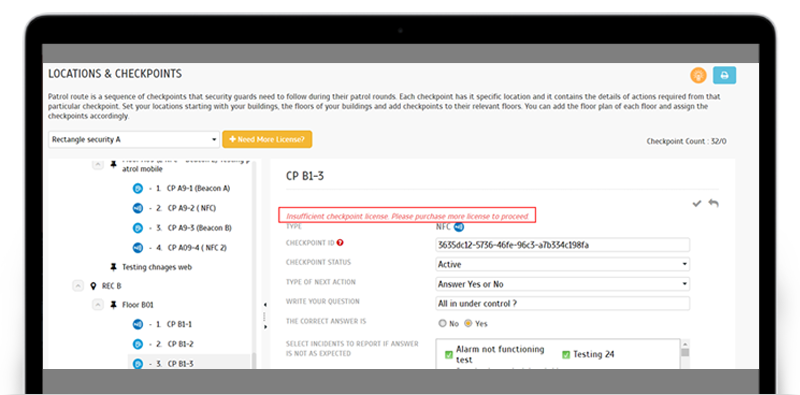Click the beacon icon of CP A9-1 (Beacon A)
Image resolution: width=800 pixels, height=395 pixels.
click(137, 188)
